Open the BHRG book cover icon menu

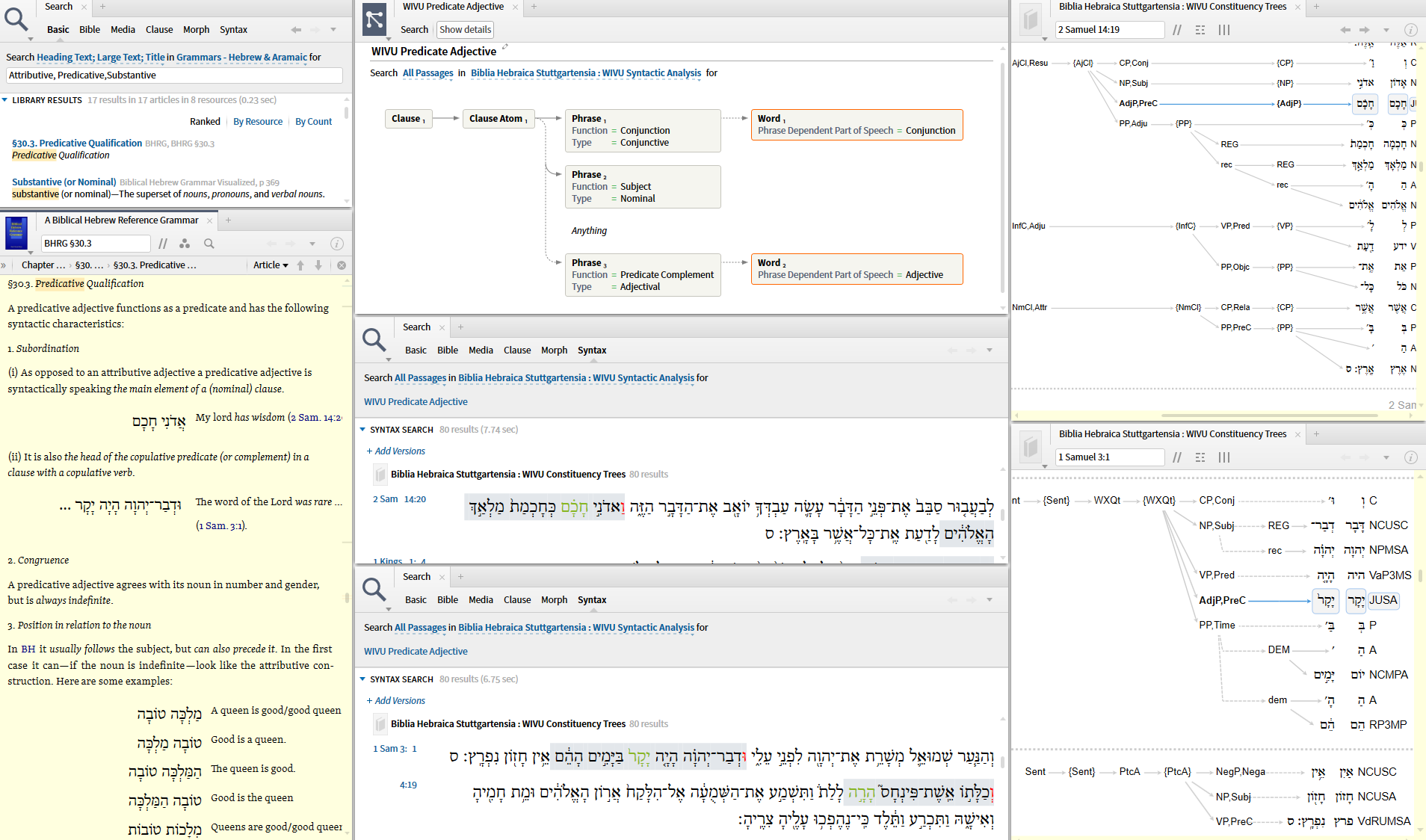click(x=16, y=233)
